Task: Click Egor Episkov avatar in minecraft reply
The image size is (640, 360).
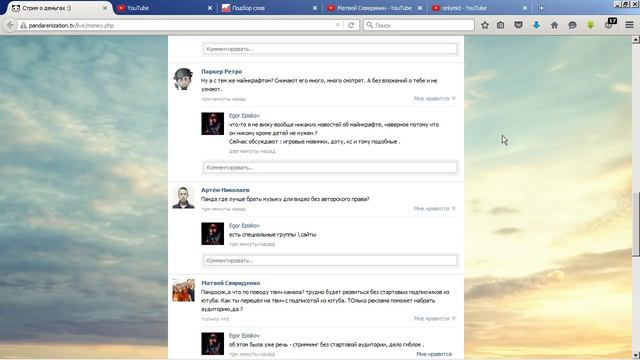Action: [212, 124]
